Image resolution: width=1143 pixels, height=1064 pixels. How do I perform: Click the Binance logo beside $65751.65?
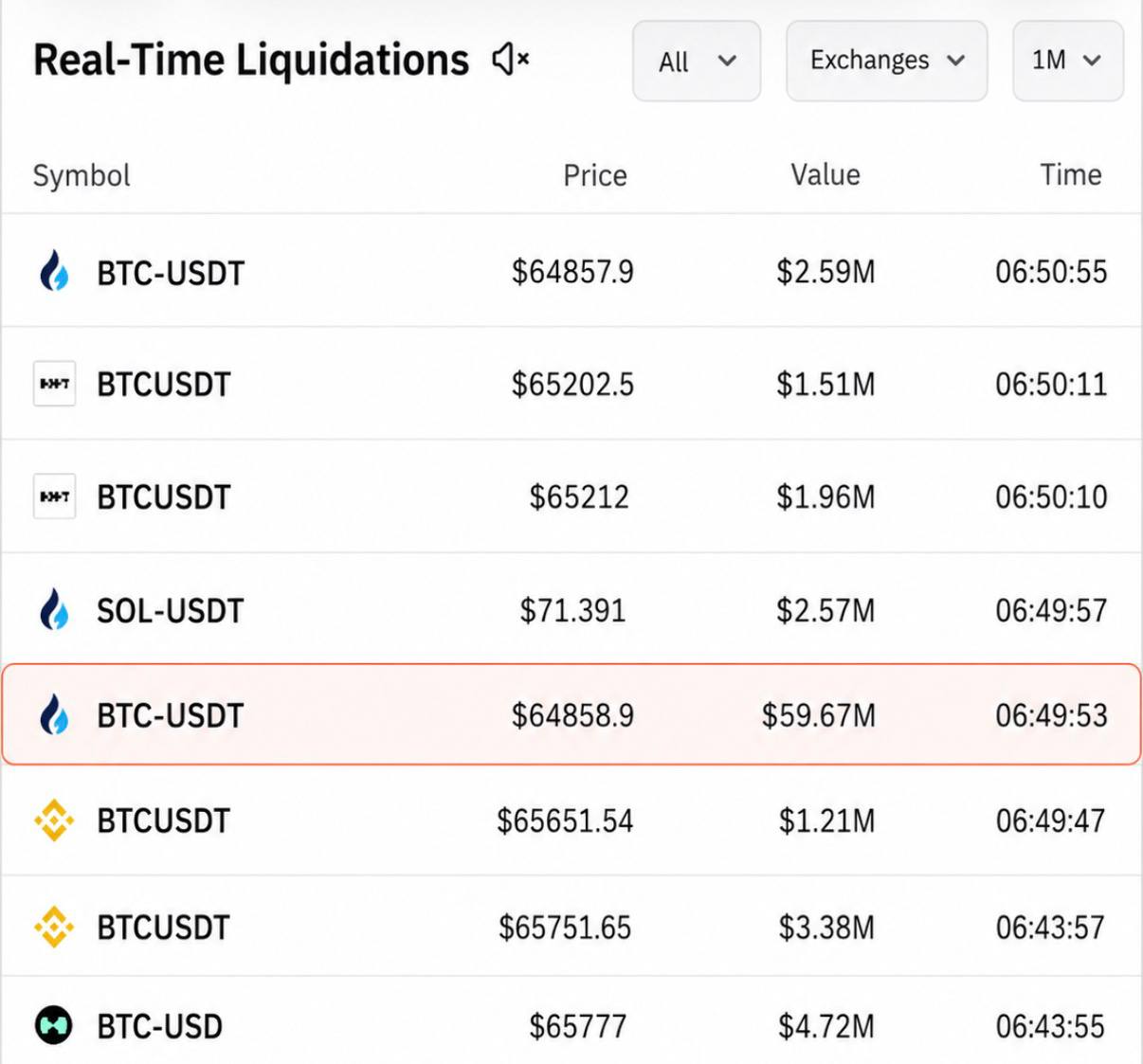[x=54, y=927]
